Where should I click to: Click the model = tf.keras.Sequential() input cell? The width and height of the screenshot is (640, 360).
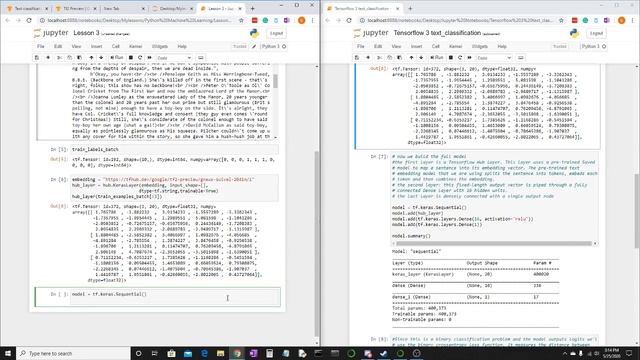176,297
